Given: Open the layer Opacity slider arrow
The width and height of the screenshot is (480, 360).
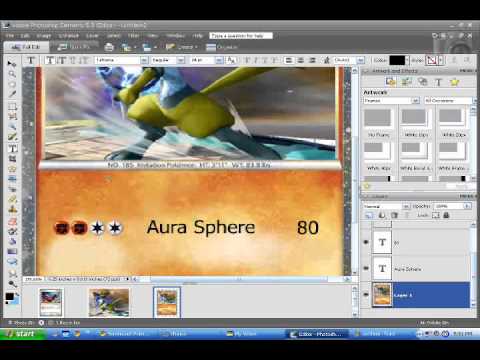Looking at the screenshot, I should 467,206.
